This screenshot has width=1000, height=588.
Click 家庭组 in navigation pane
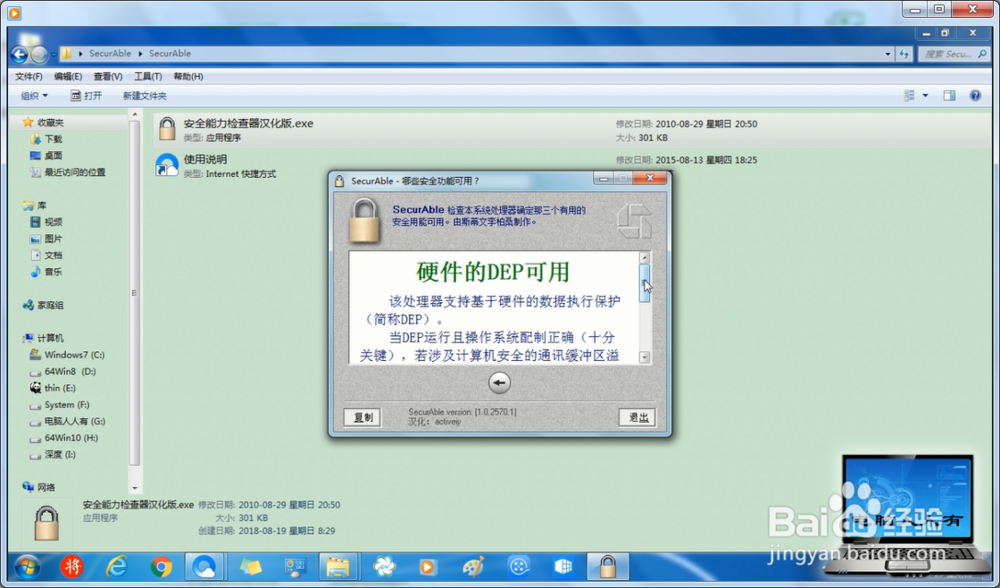point(50,305)
